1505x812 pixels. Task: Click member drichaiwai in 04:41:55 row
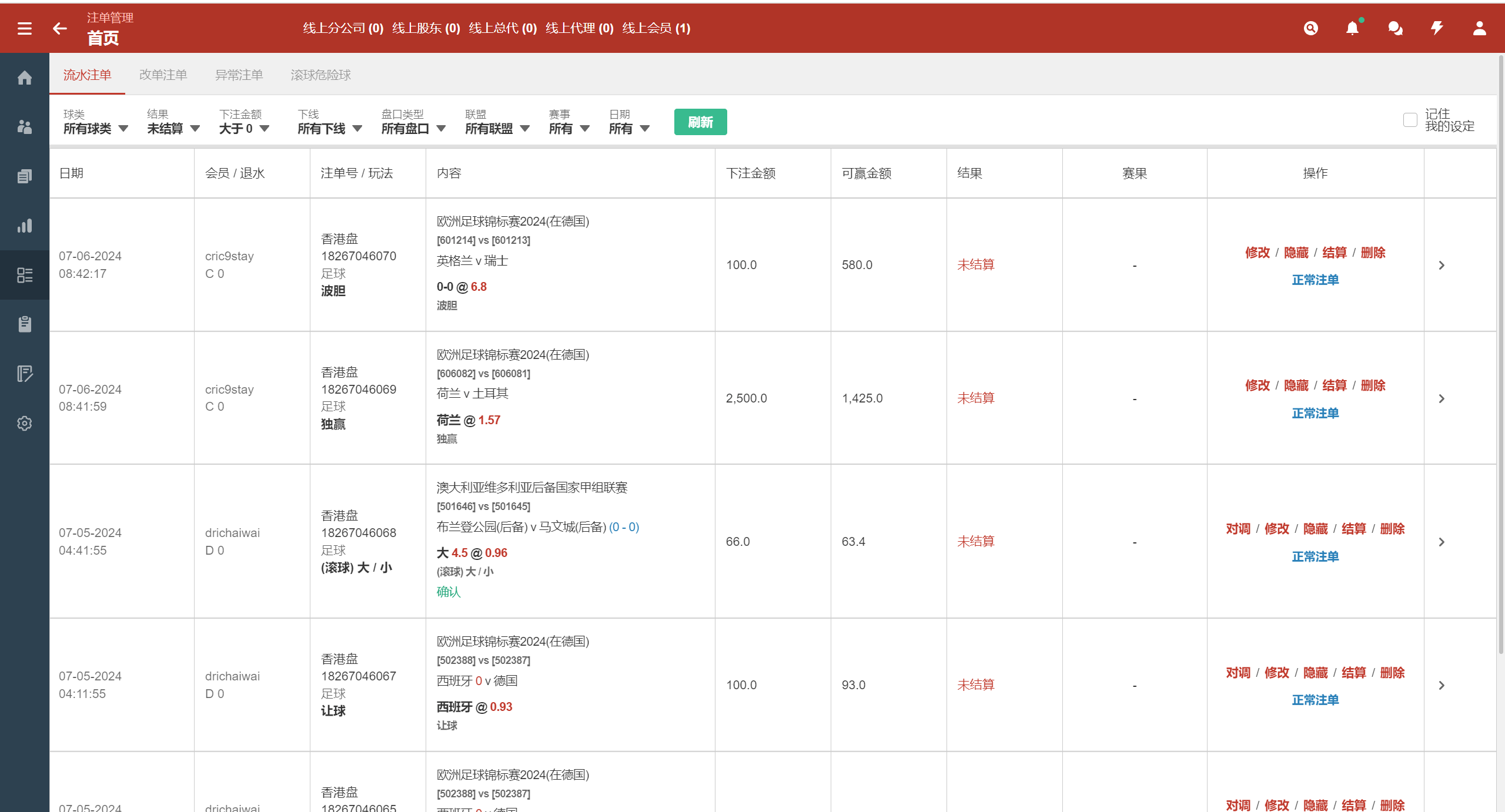tap(232, 533)
